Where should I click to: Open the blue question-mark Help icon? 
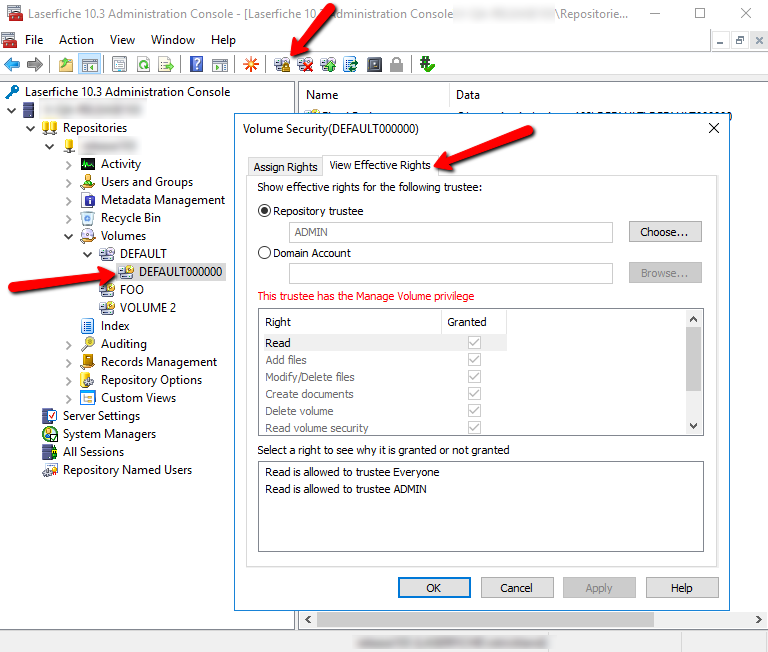196,64
